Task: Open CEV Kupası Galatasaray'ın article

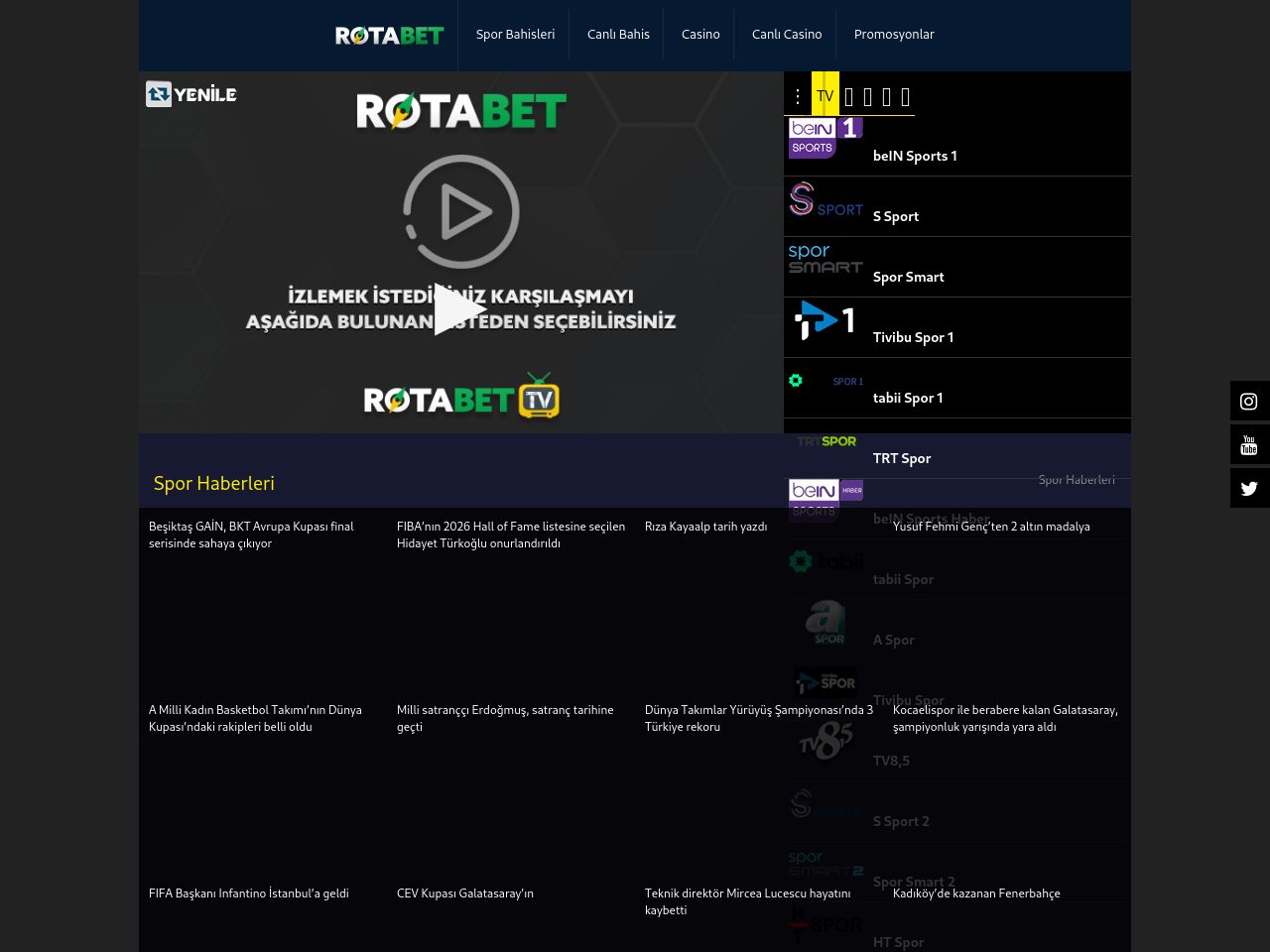Action: [x=465, y=894]
